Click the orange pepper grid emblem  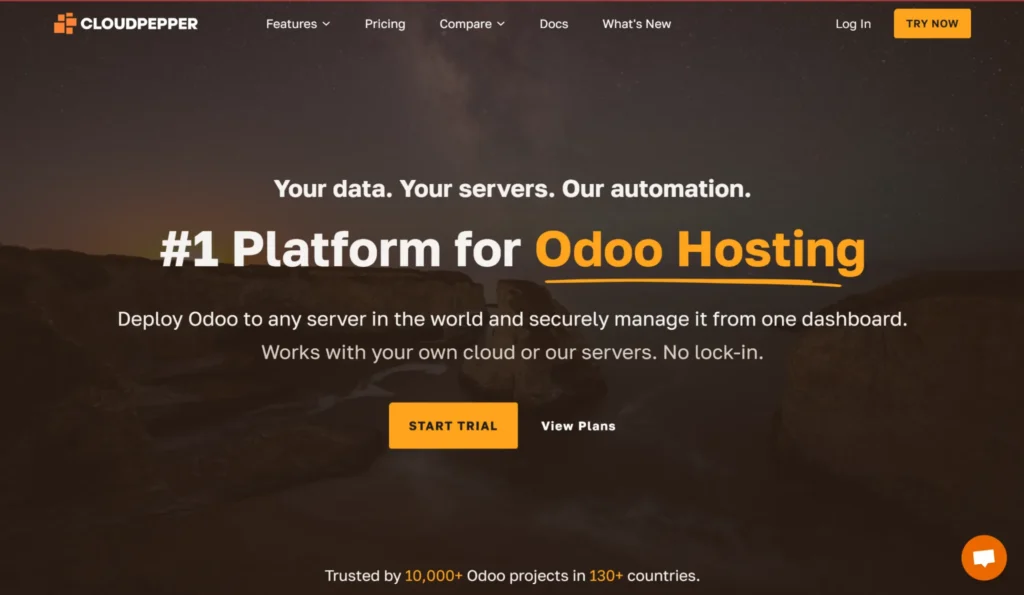pos(63,23)
